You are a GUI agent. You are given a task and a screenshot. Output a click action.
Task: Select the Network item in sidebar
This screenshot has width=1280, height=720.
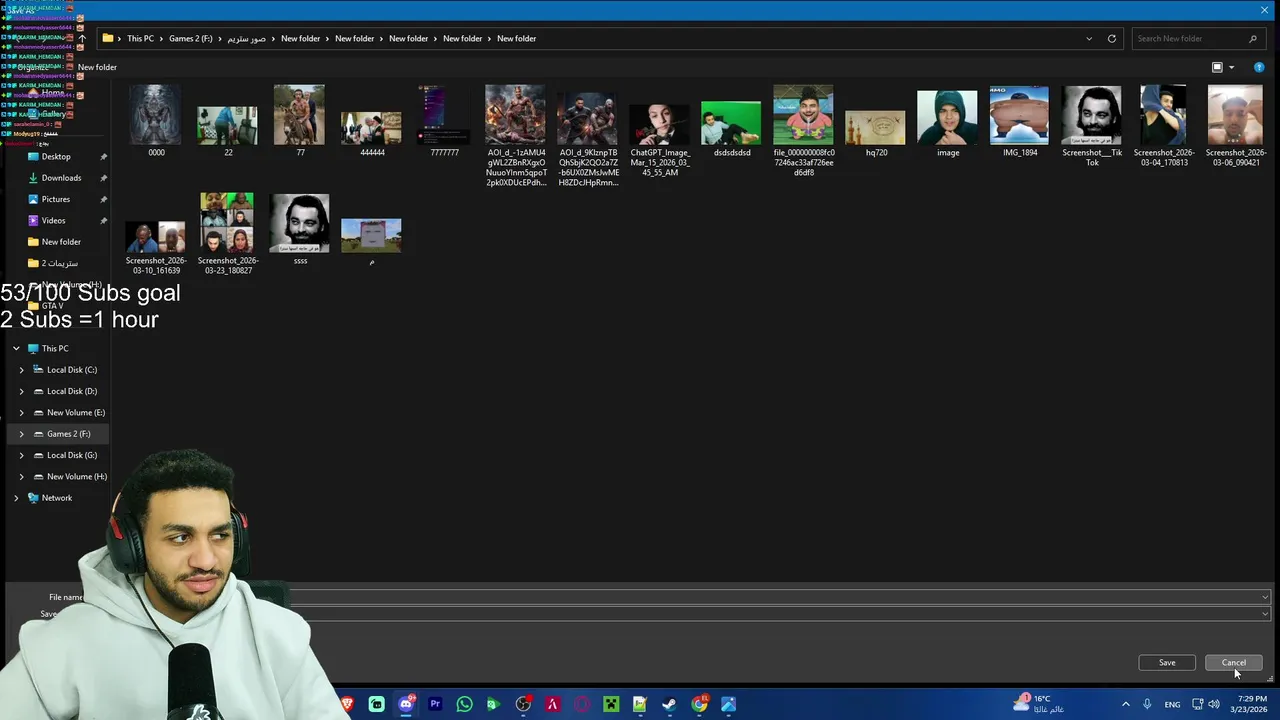tap(57, 498)
